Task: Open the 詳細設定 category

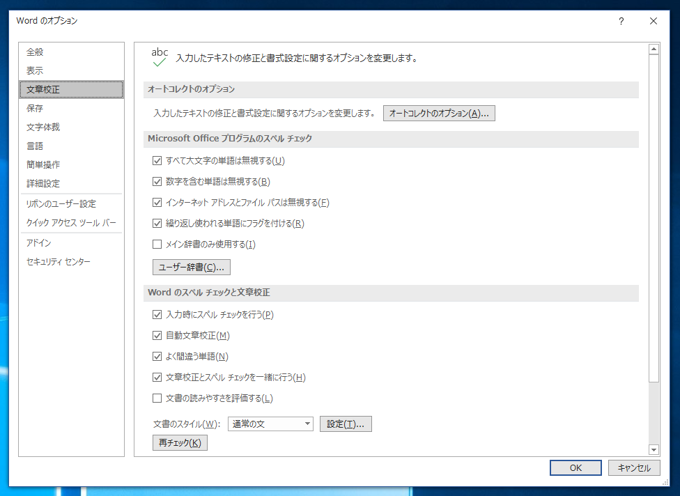Action: point(71,183)
